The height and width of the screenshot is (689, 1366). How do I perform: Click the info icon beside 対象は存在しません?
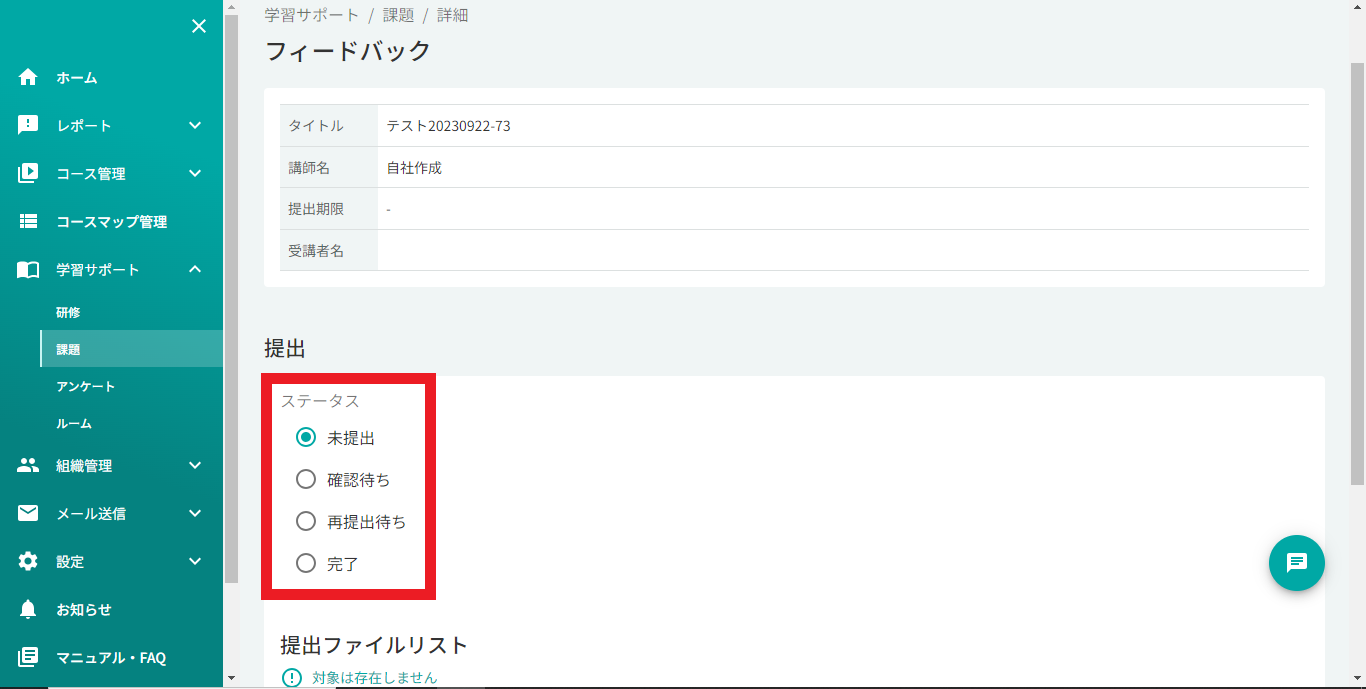click(291, 677)
